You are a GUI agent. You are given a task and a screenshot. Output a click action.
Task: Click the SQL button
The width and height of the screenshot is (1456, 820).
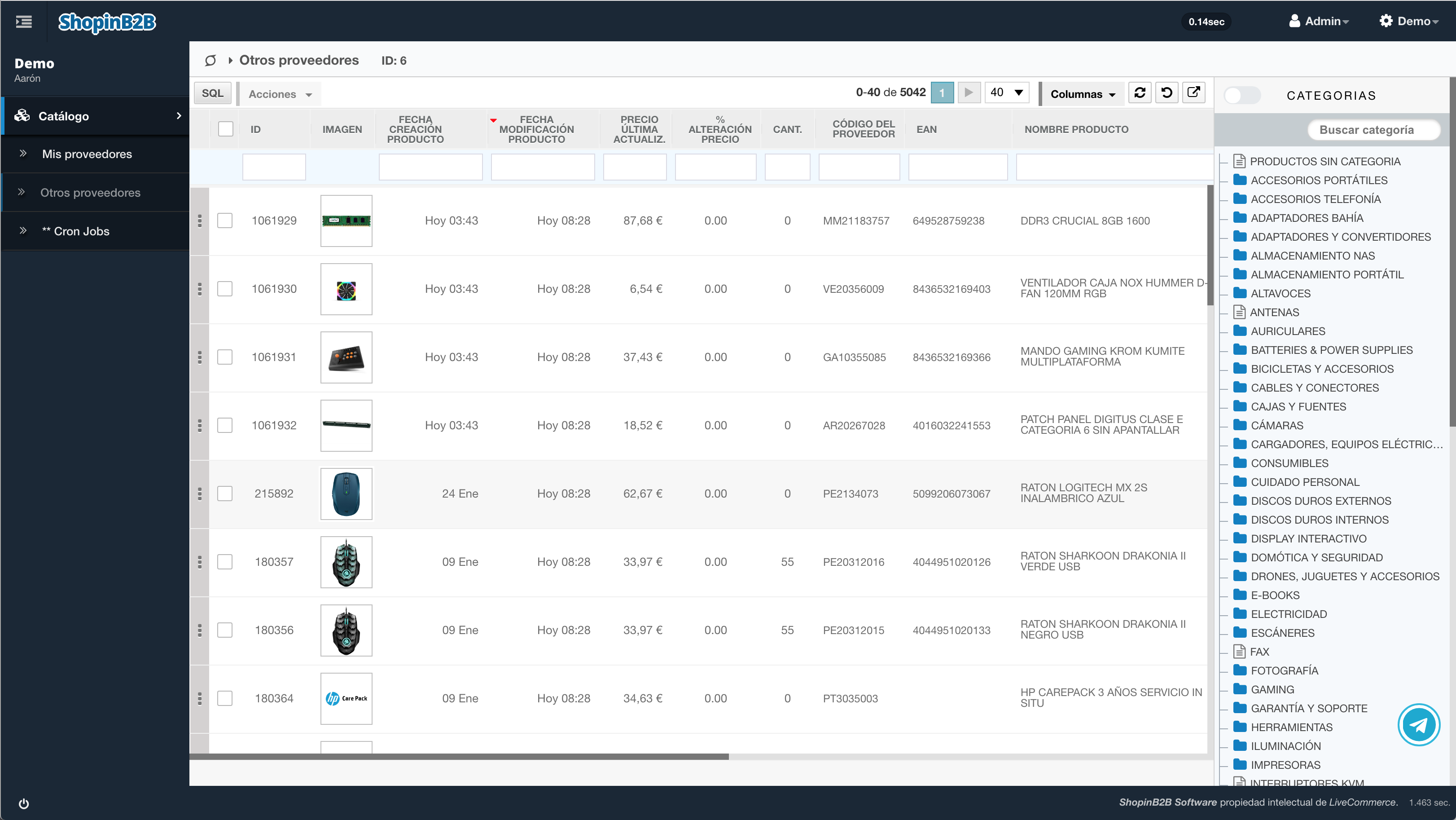(213, 93)
